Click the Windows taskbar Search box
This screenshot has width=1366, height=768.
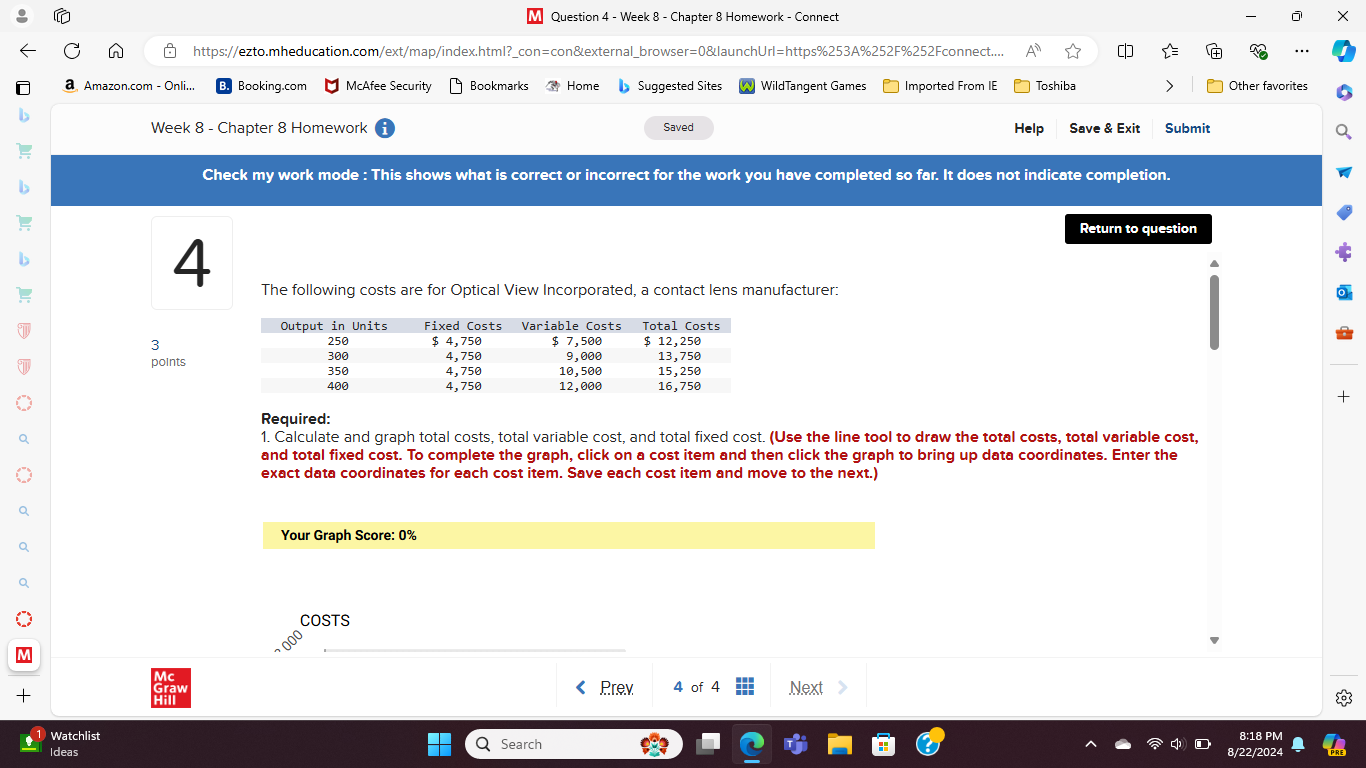(574, 744)
